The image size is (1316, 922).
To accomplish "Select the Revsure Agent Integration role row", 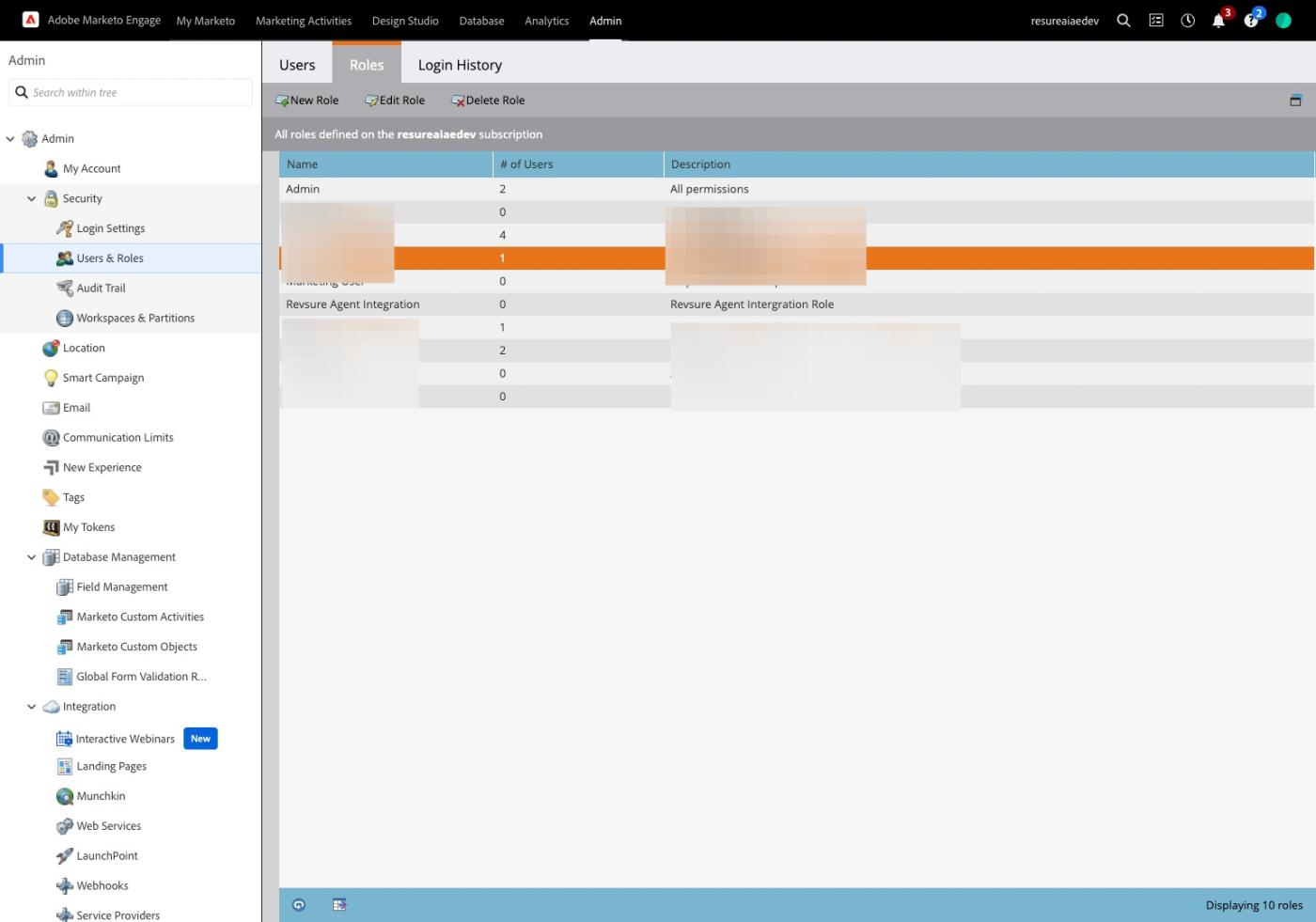I will (x=796, y=305).
